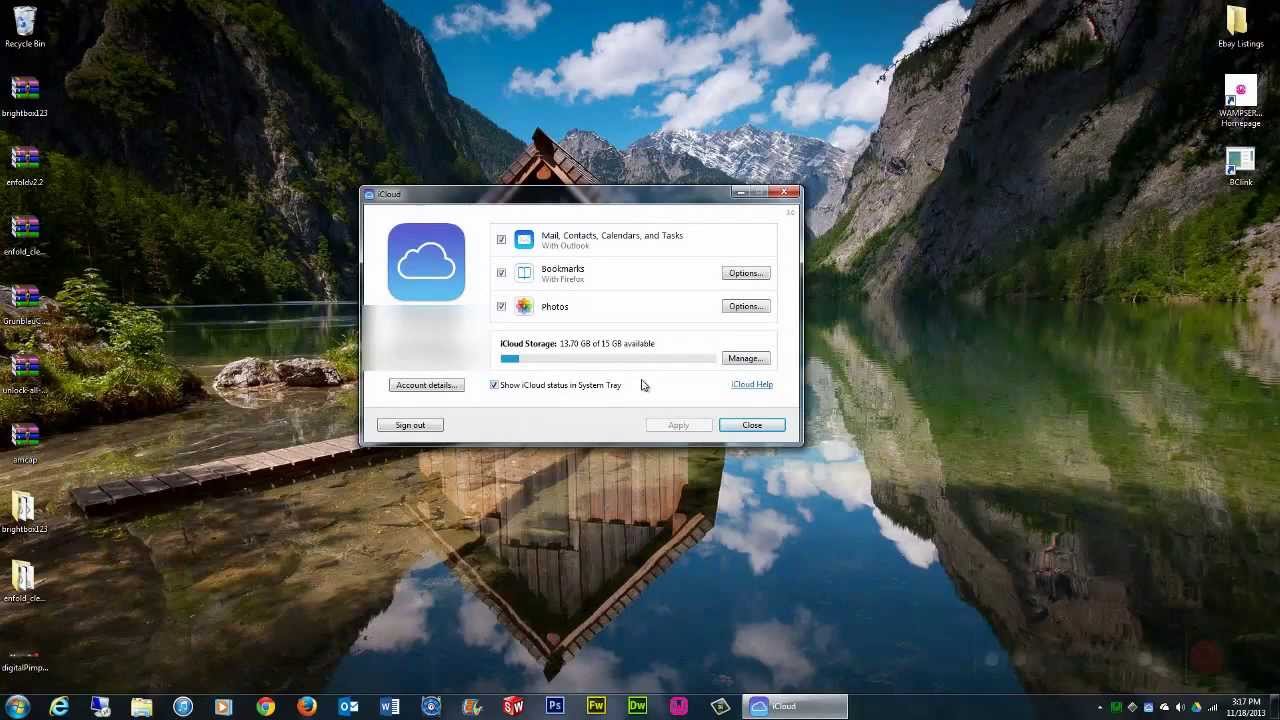The image size is (1280, 720).
Task: Launch Photoshop from the taskbar
Action: pyautogui.click(x=555, y=707)
